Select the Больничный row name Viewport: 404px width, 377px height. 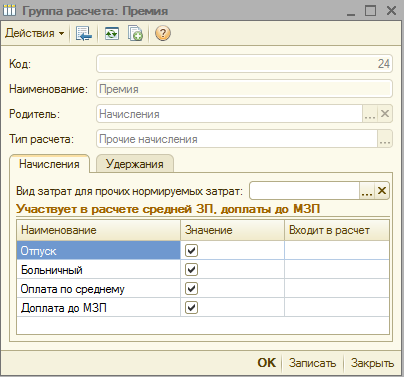98,269
